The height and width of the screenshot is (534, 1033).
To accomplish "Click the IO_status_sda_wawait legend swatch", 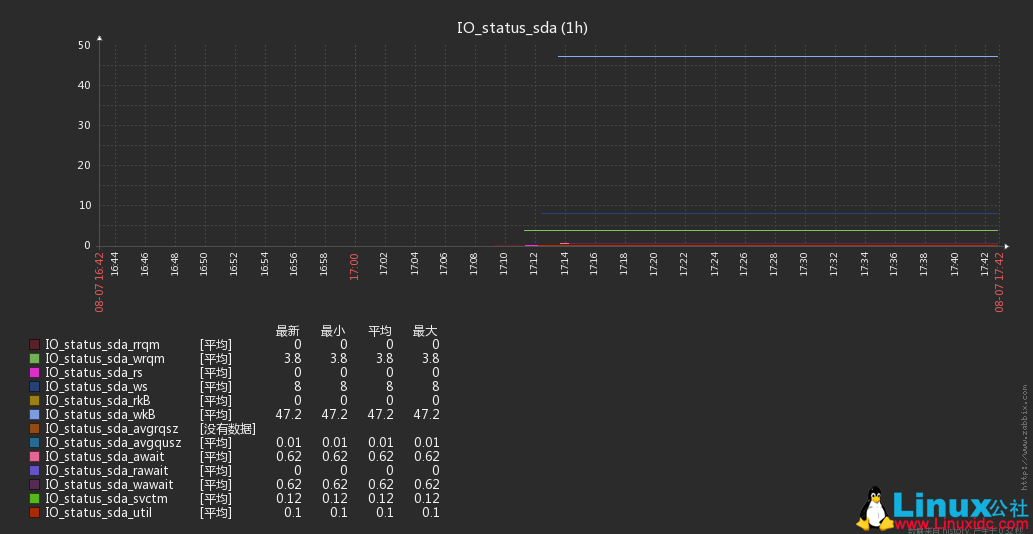I will point(34,485).
